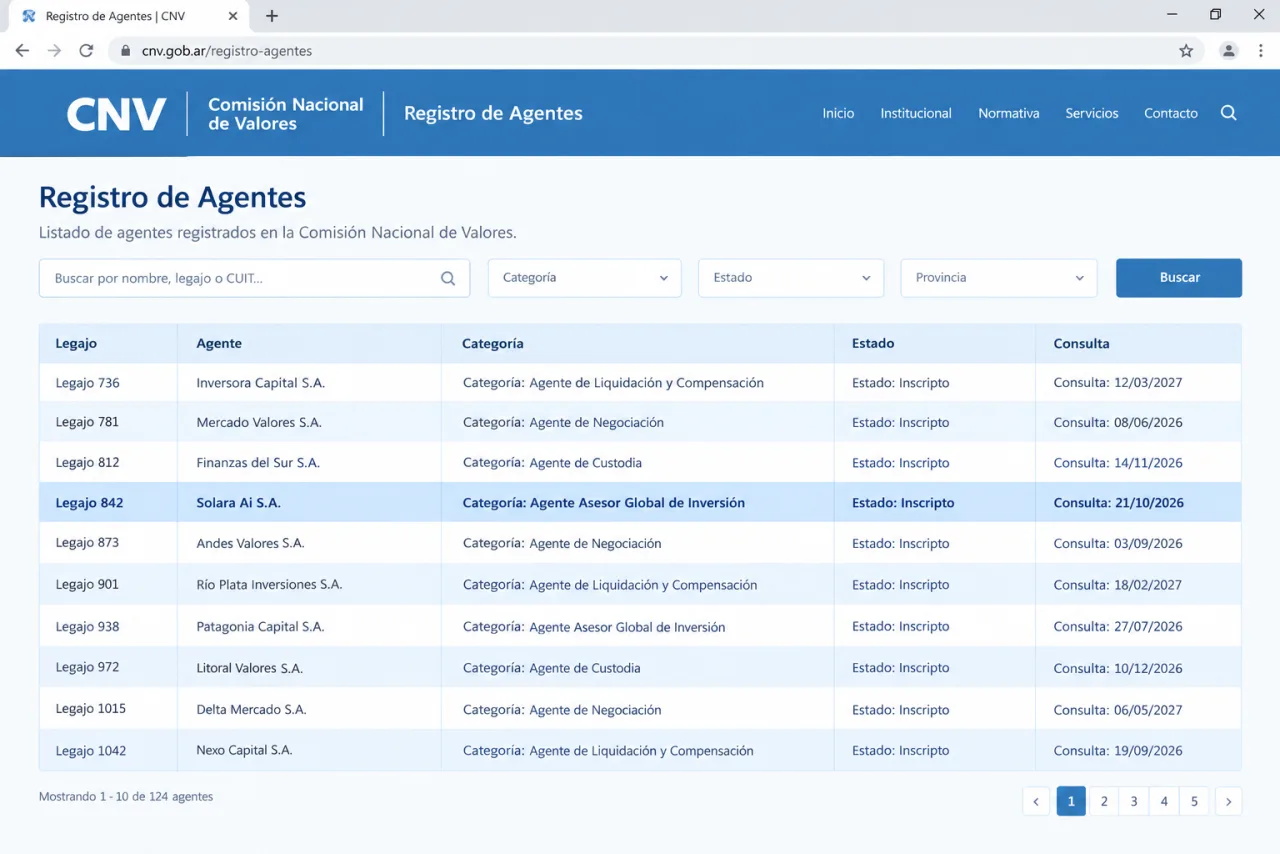
Task: Select the Solara Ai S.A. agent row
Action: [640, 503]
